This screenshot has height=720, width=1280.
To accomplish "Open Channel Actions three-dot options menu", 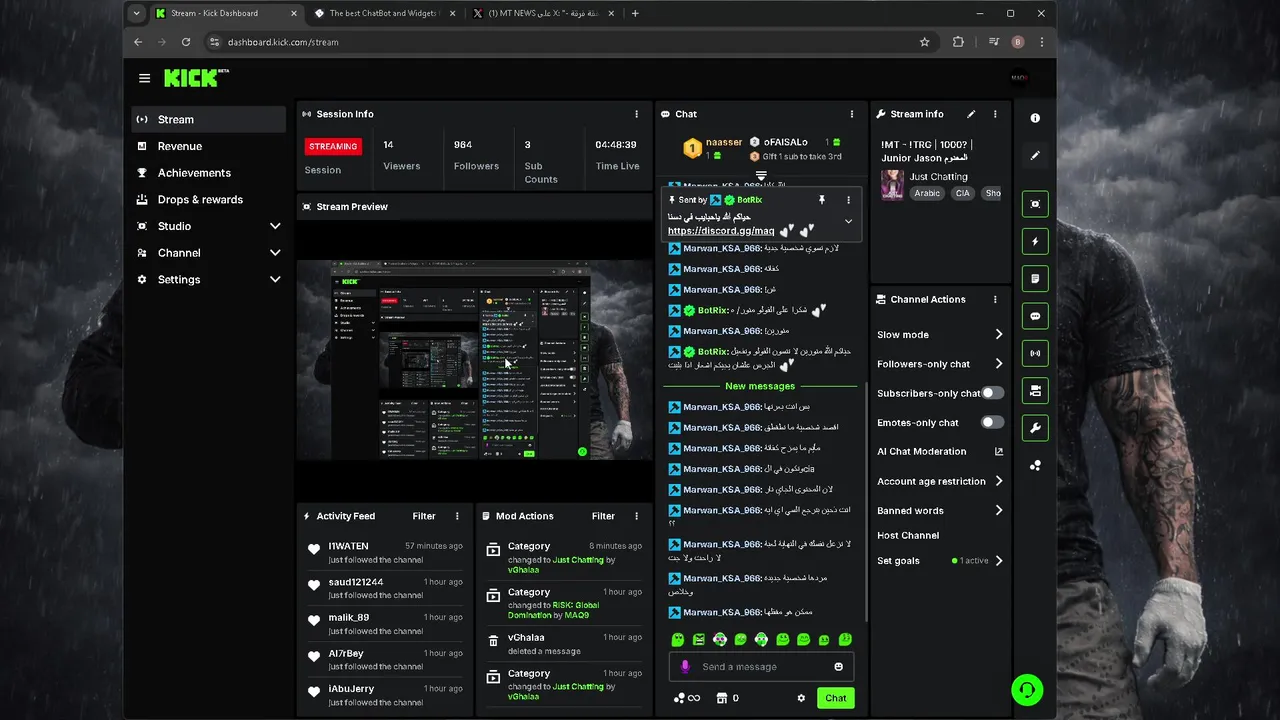I will (x=995, y=300).
